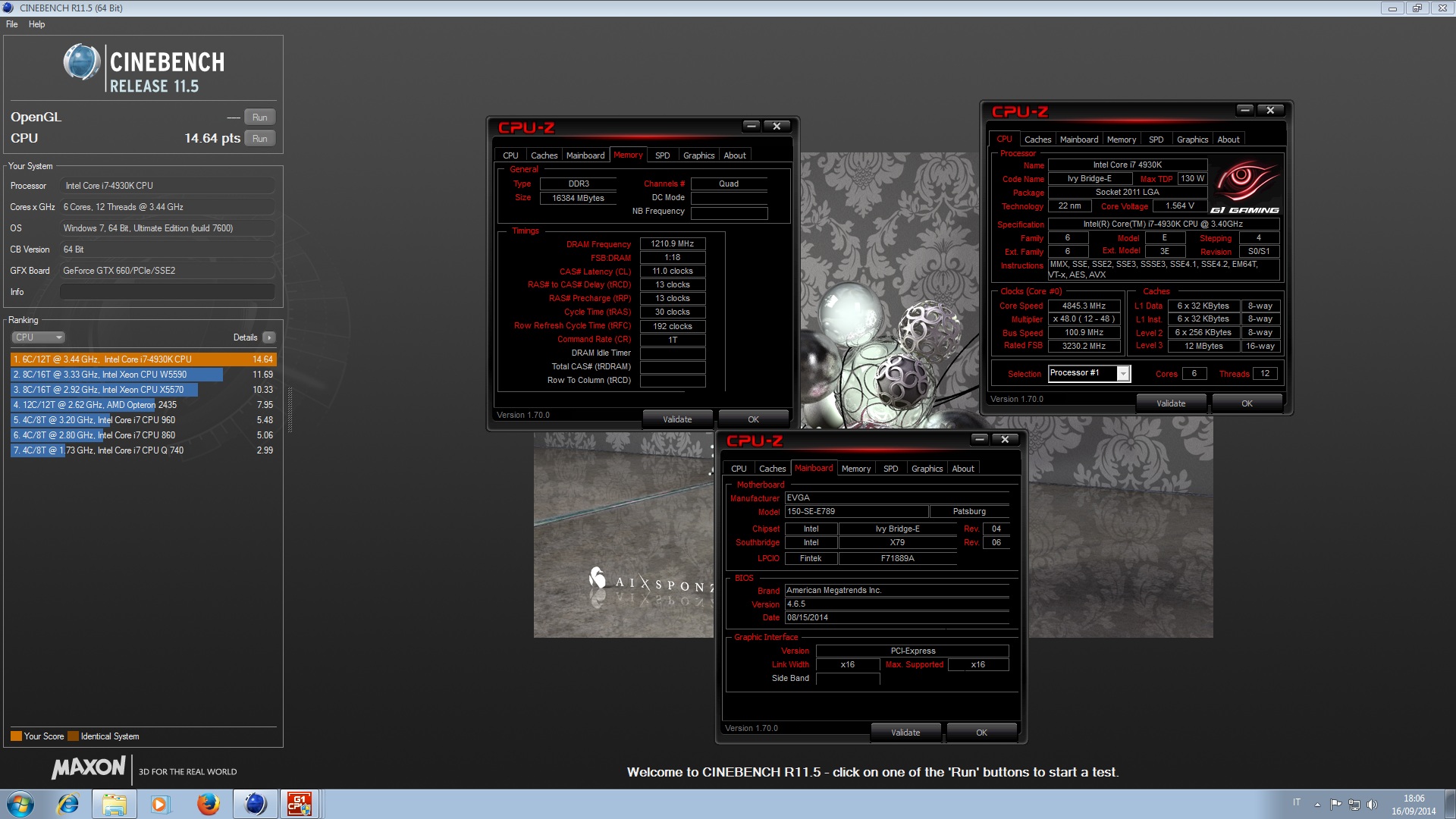1456x819 pixels.
Task: Click DRAM Frequency value 1210.9 MHz
Action: point(673,244)
